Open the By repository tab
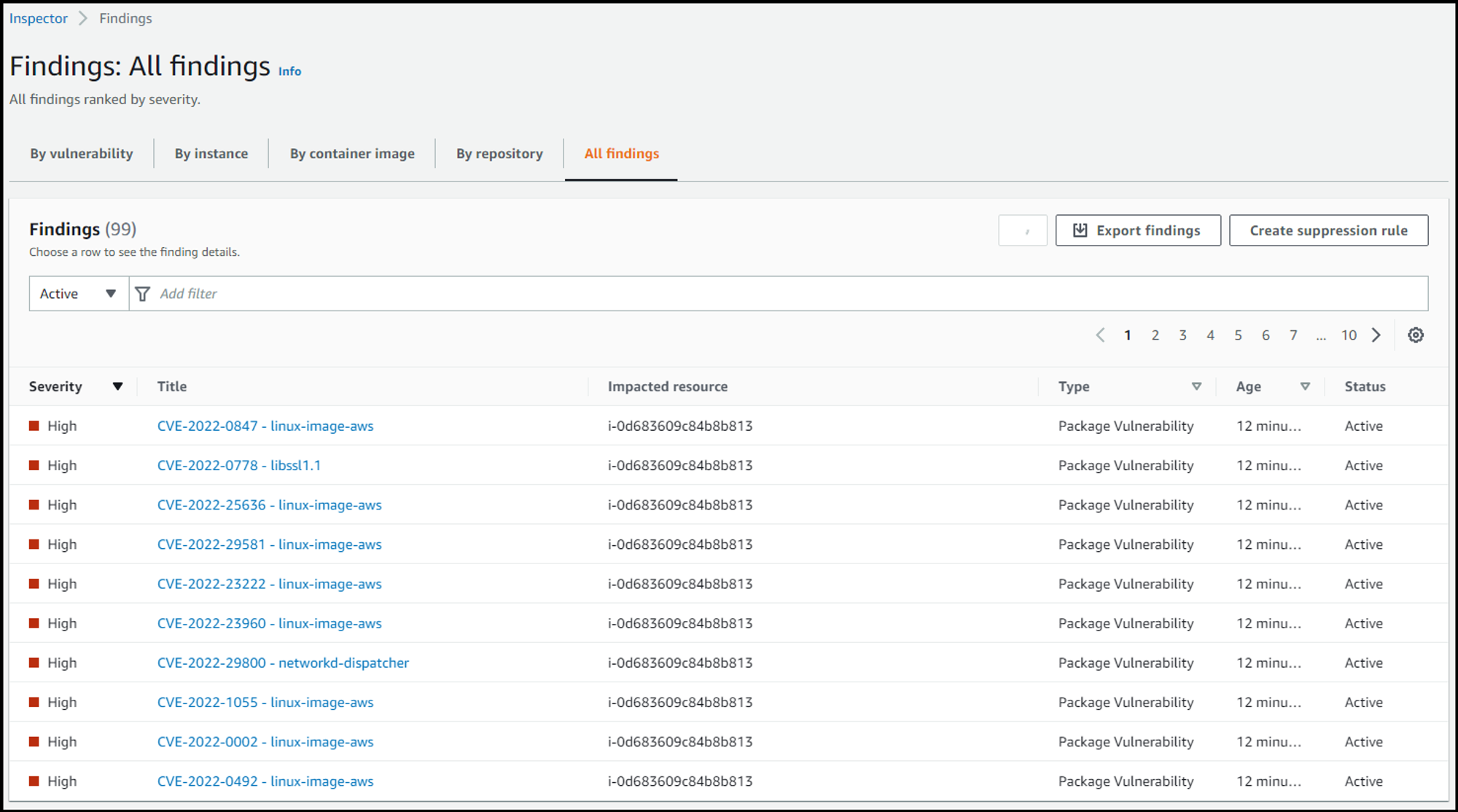Image resolution: width=1458 pixels, height=812 pixels. [499, 154]
